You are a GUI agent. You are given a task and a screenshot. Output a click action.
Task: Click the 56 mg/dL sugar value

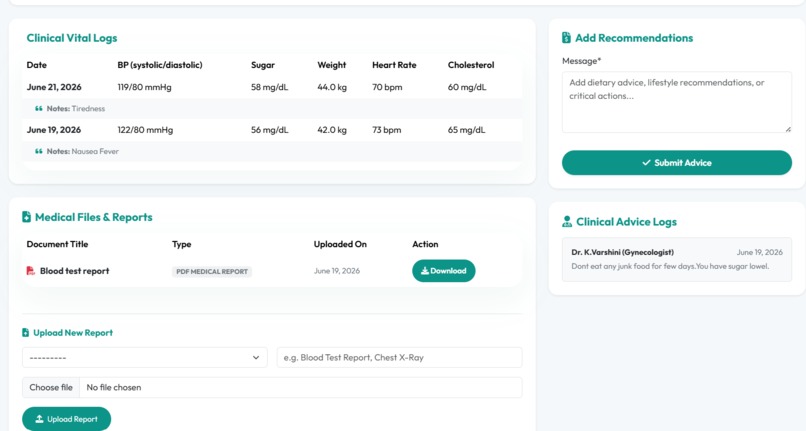(269, 130)
